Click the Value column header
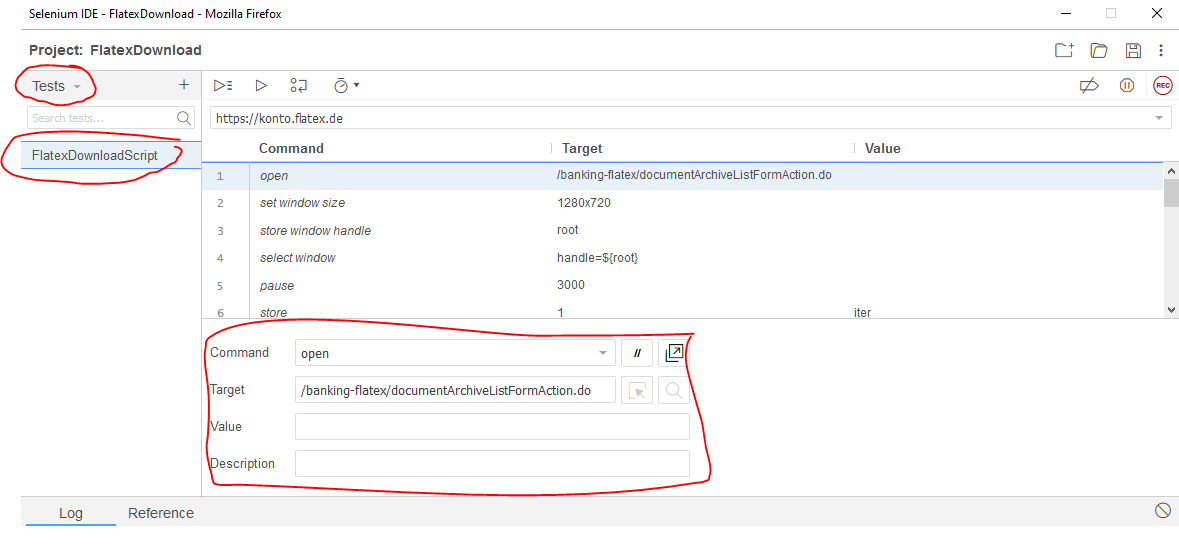 pos(883,148)
